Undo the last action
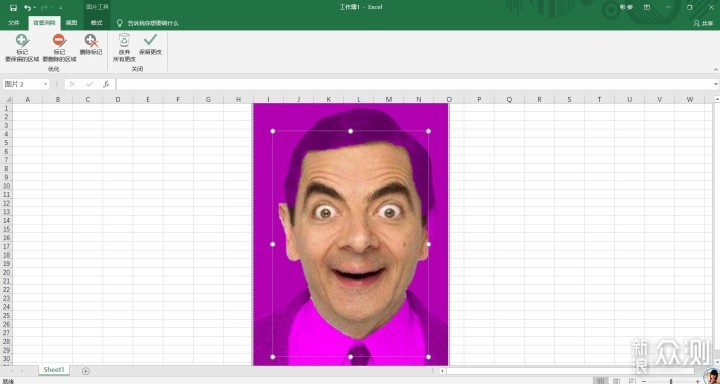Screen dimensions: 720x384 28,8
